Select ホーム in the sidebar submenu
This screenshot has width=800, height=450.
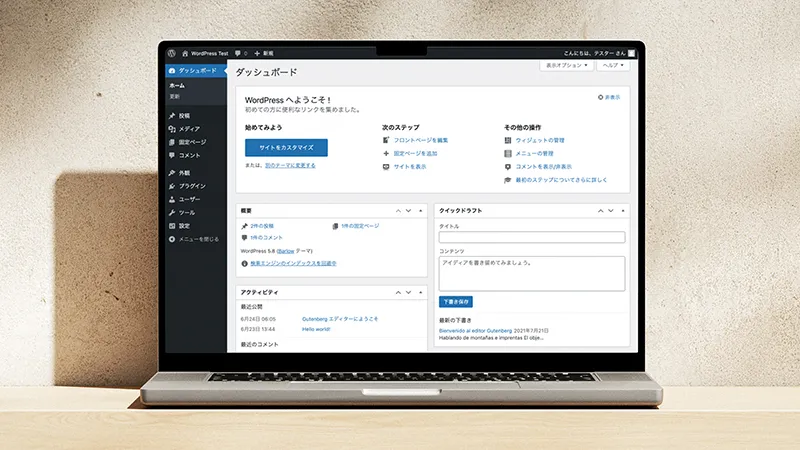(177, 86)
